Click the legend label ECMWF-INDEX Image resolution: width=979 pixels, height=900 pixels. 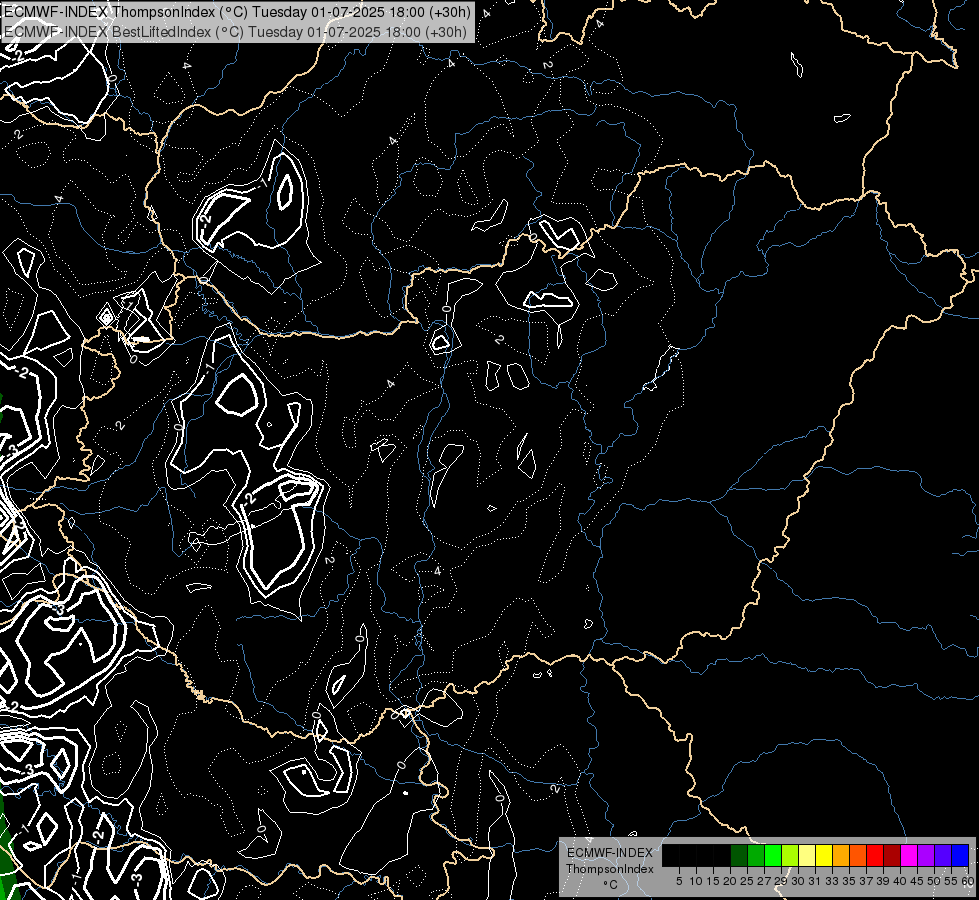point(610,853)
